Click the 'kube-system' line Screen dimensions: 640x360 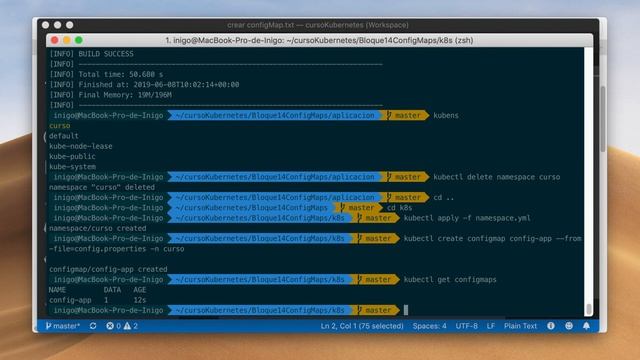tap(72, 167)
